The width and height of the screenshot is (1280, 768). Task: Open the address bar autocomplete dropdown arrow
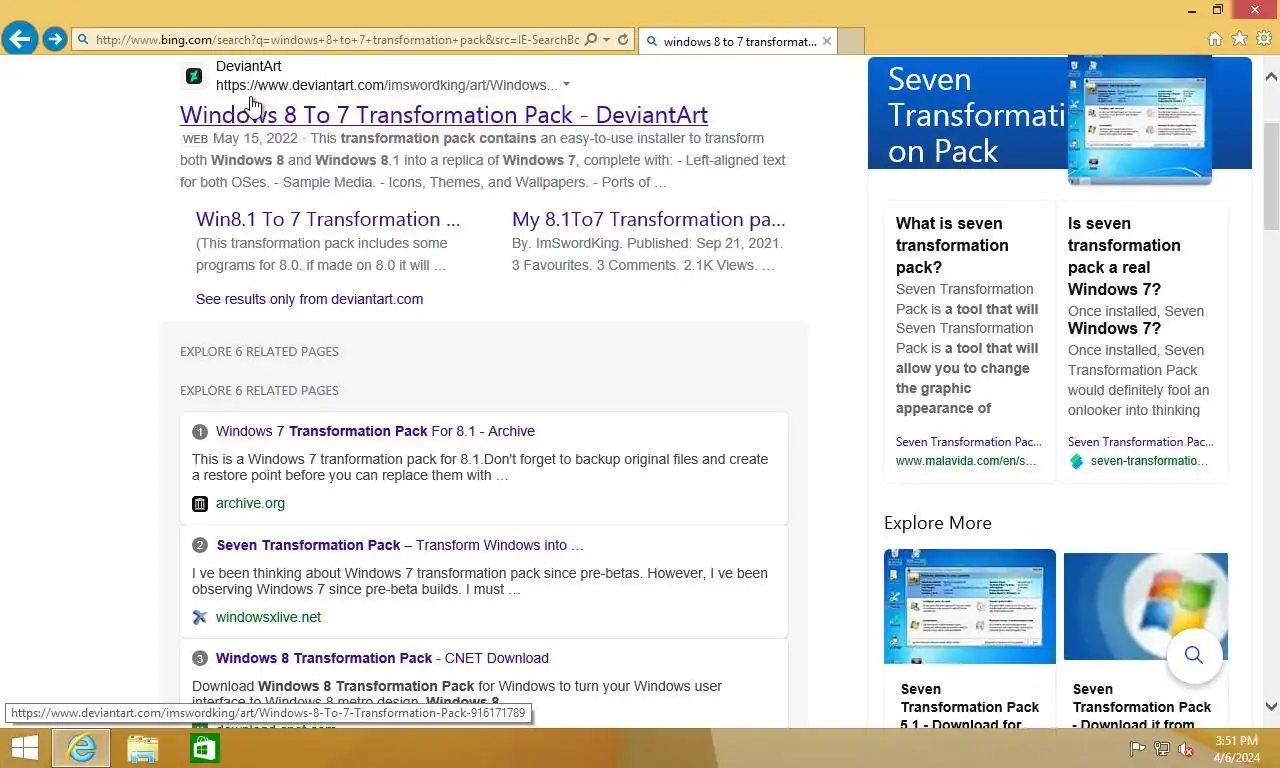[606, 40]
